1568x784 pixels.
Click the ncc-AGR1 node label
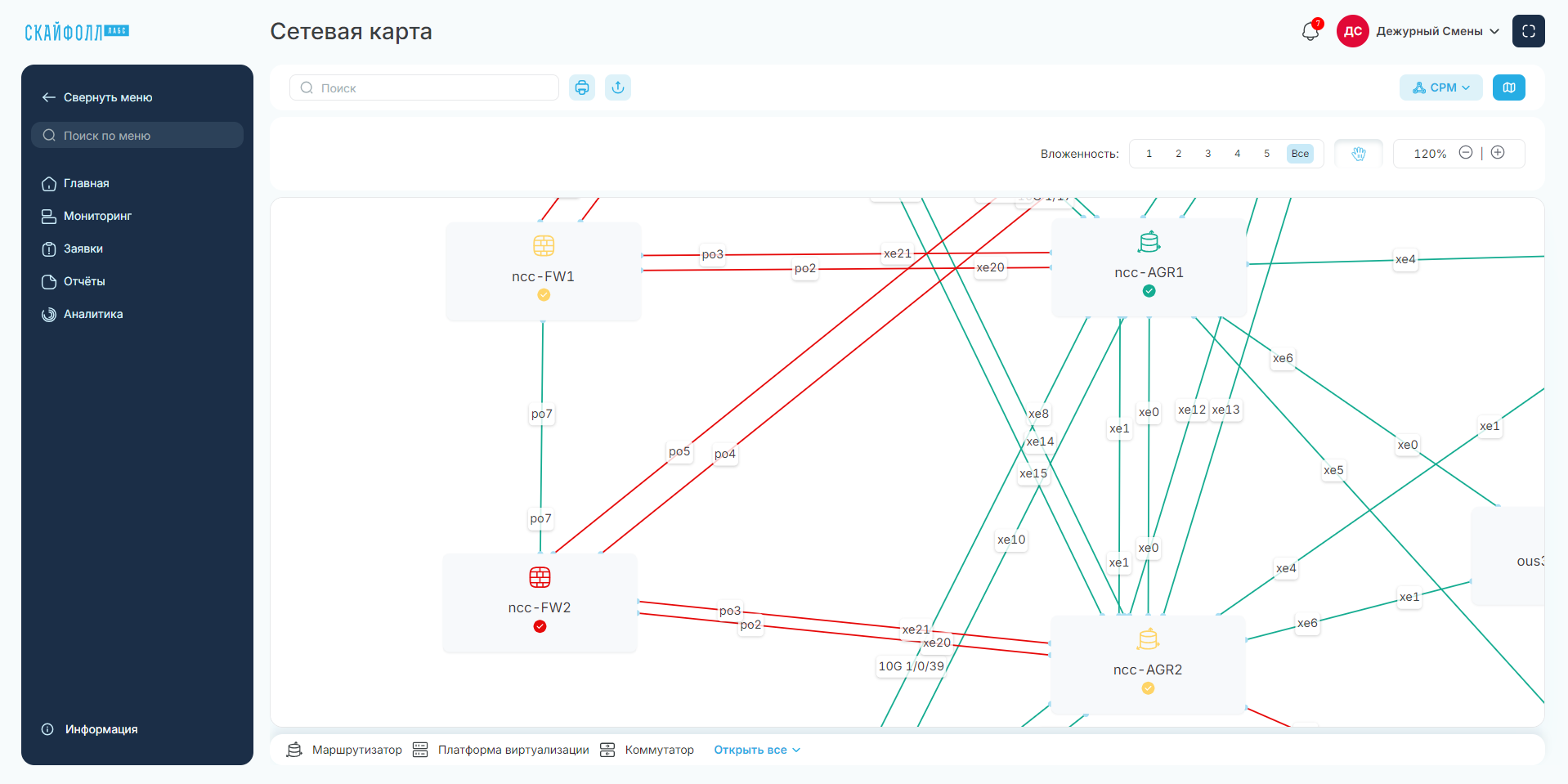pyautogui.click(x=1149, y=272)
